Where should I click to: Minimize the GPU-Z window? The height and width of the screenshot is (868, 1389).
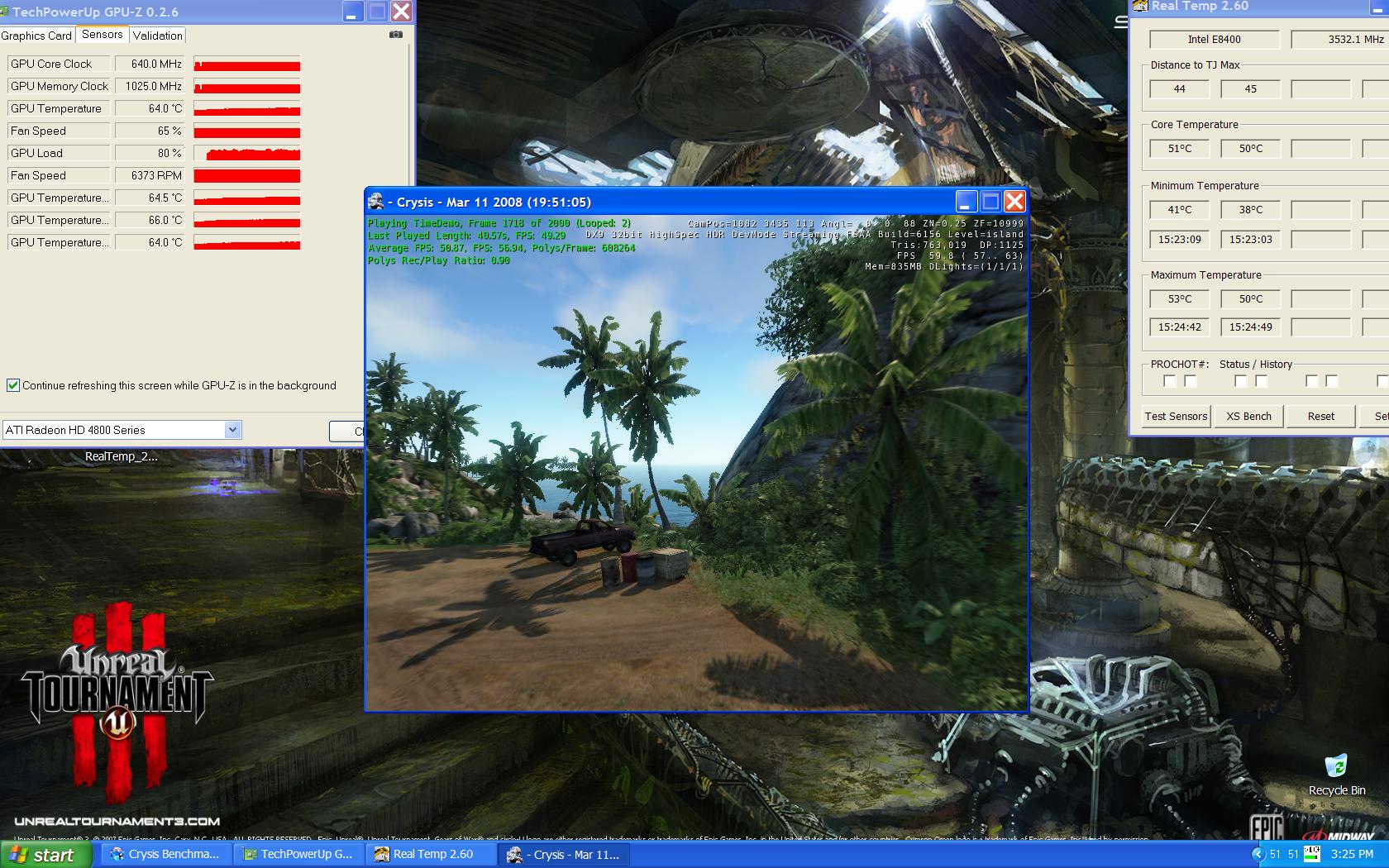tap(353, 11)
